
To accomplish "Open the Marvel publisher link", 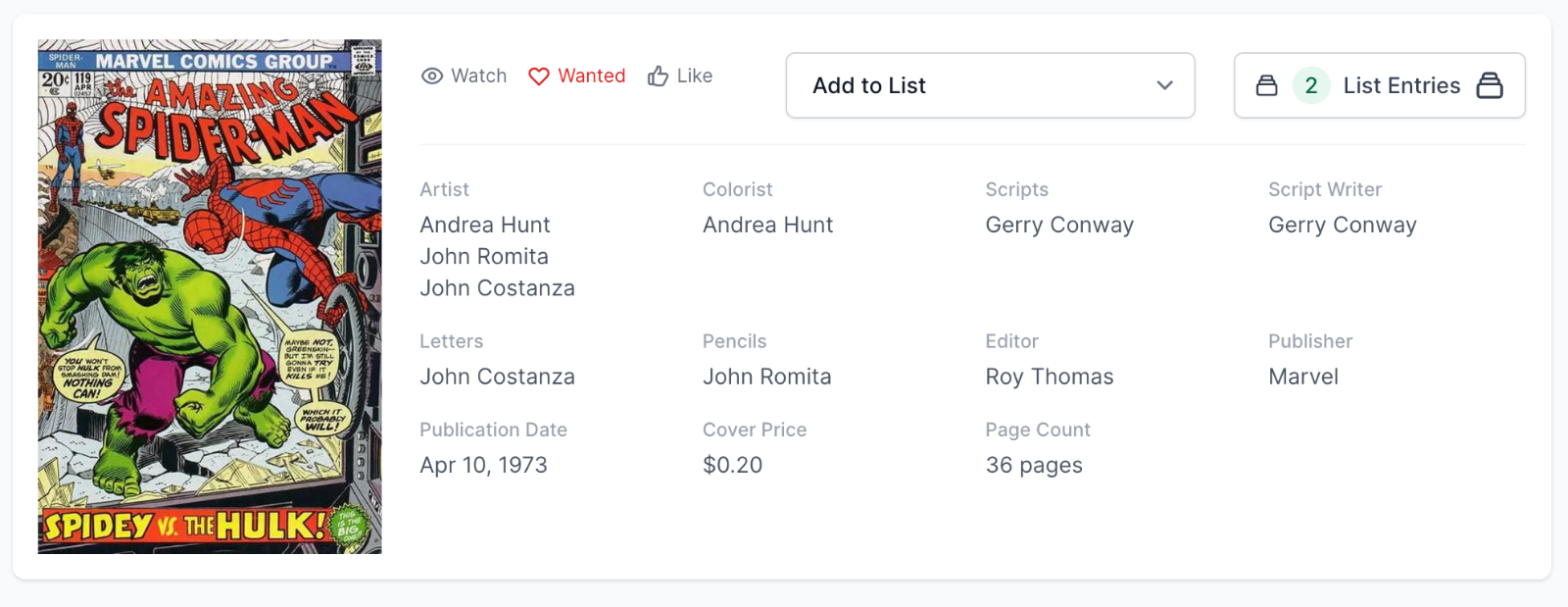I will [x=1303, y=377].
